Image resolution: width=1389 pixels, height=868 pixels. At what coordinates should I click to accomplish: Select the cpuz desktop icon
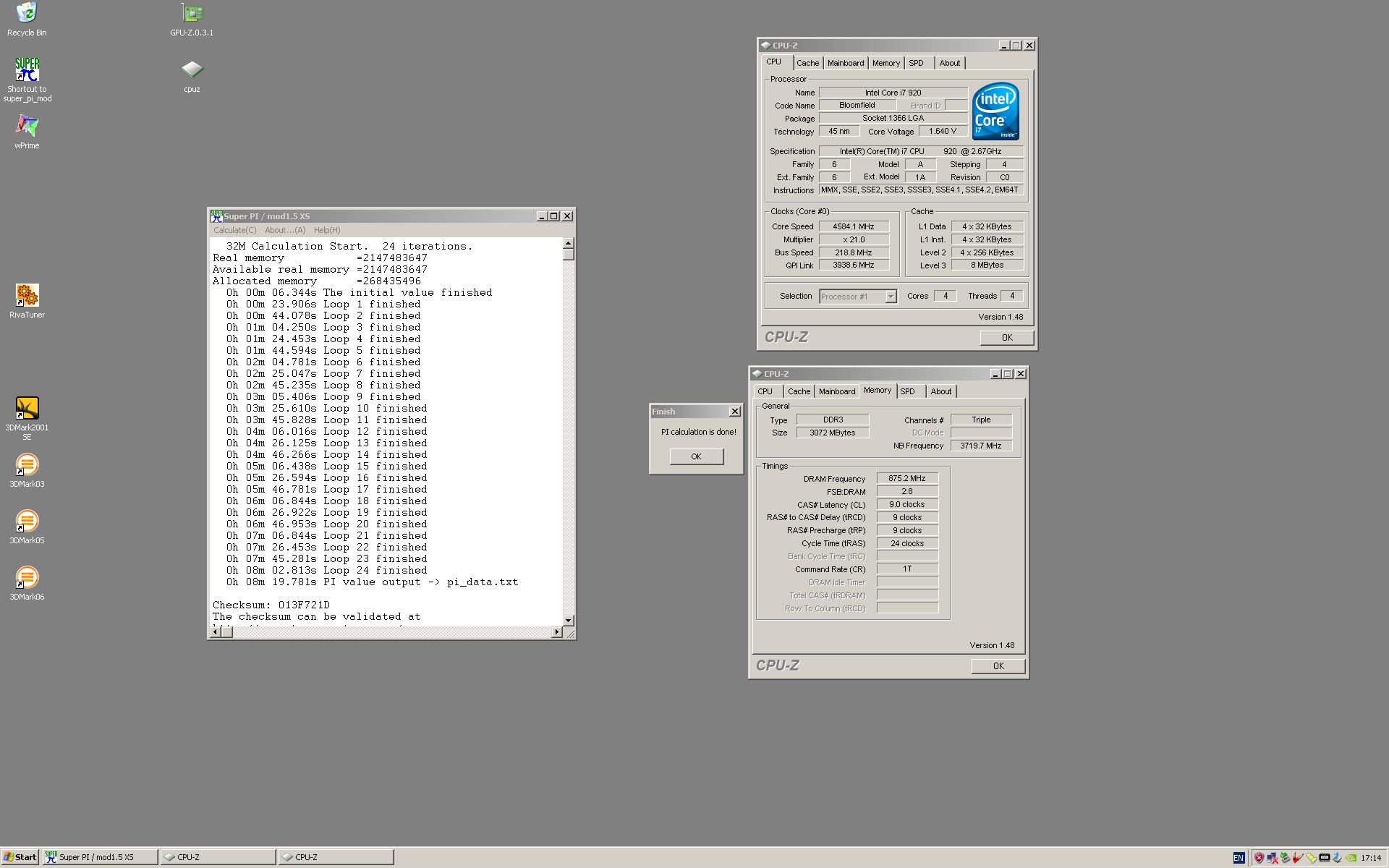point(192,76)
